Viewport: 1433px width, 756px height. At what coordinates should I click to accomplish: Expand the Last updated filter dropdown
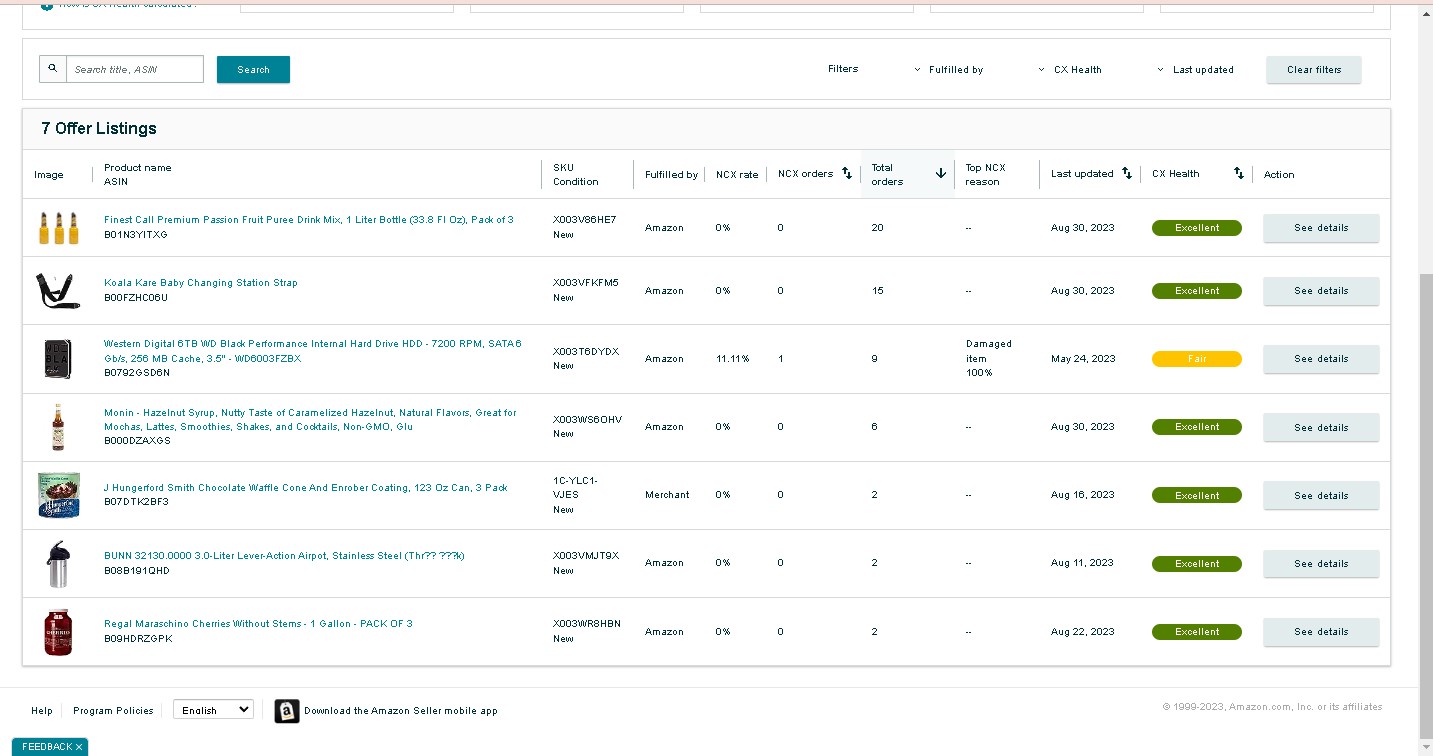coord(1196,70)
